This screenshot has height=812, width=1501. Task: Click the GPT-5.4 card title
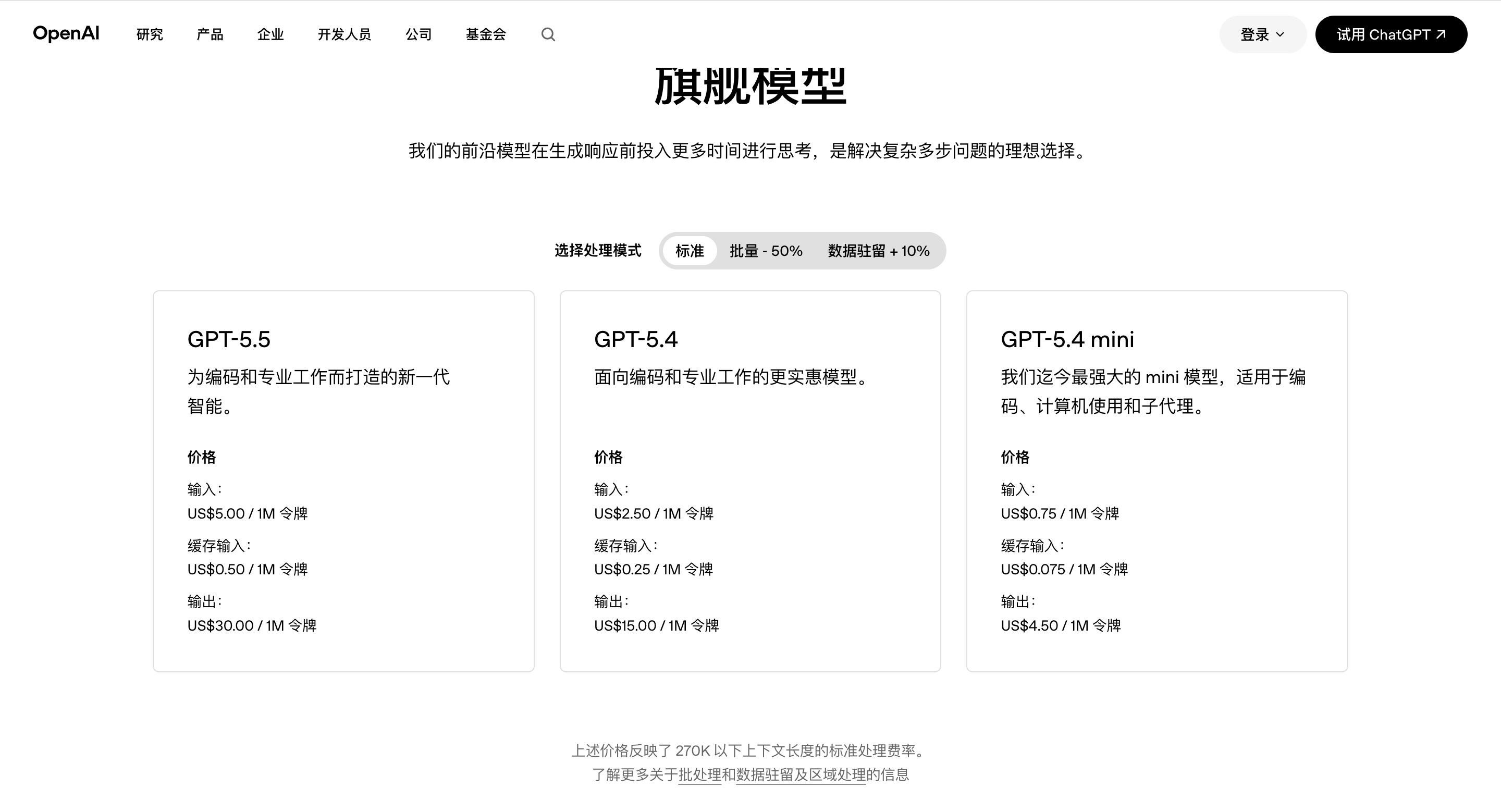[636, 339]
